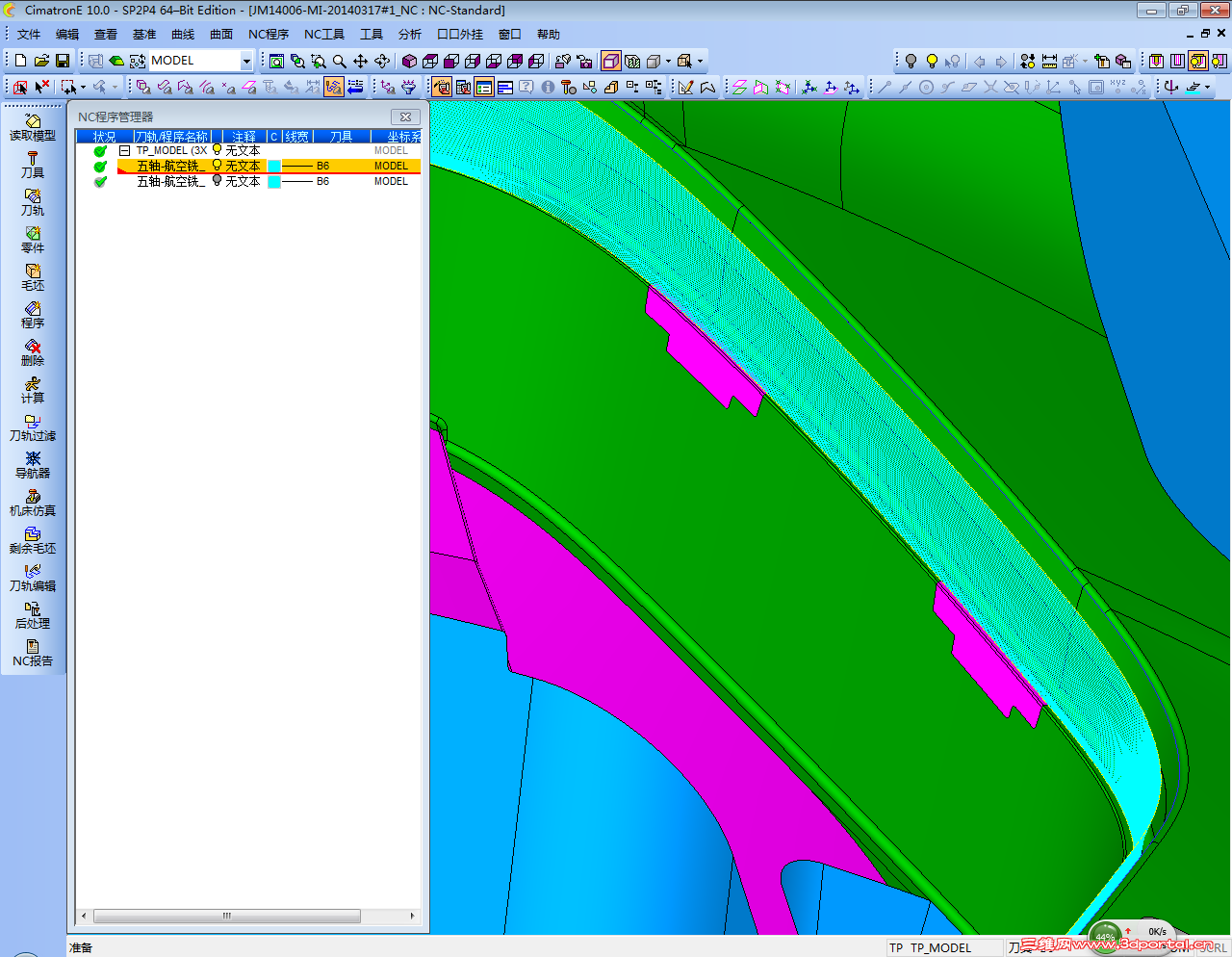Click the scrollbar right arrow in NC manager
This screenshot has width=1232, height=957.
click(x=413, y=916)
